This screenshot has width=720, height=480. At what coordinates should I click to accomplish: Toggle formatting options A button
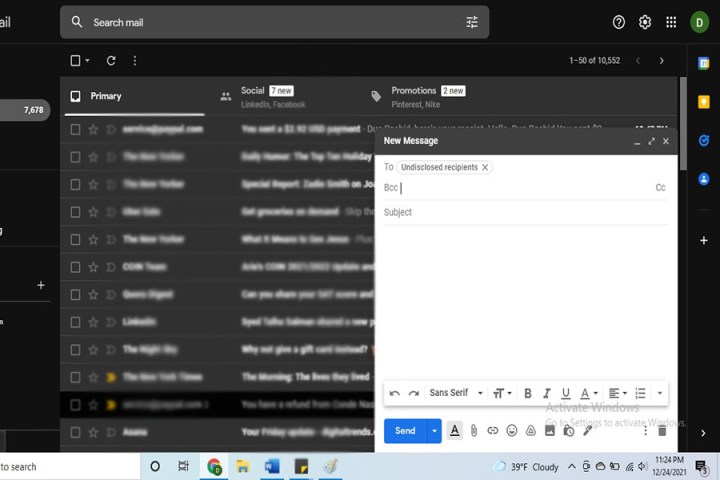455,431
